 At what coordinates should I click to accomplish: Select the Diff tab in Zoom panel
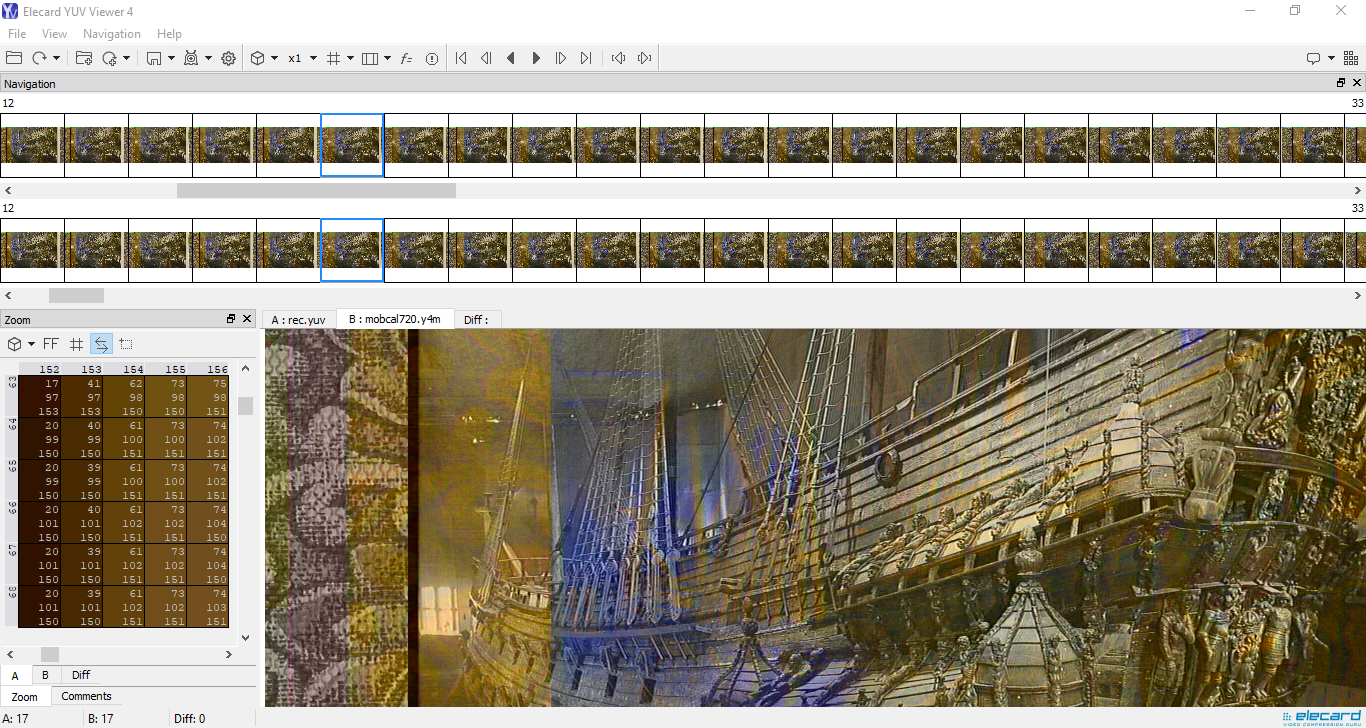point(81,675)
